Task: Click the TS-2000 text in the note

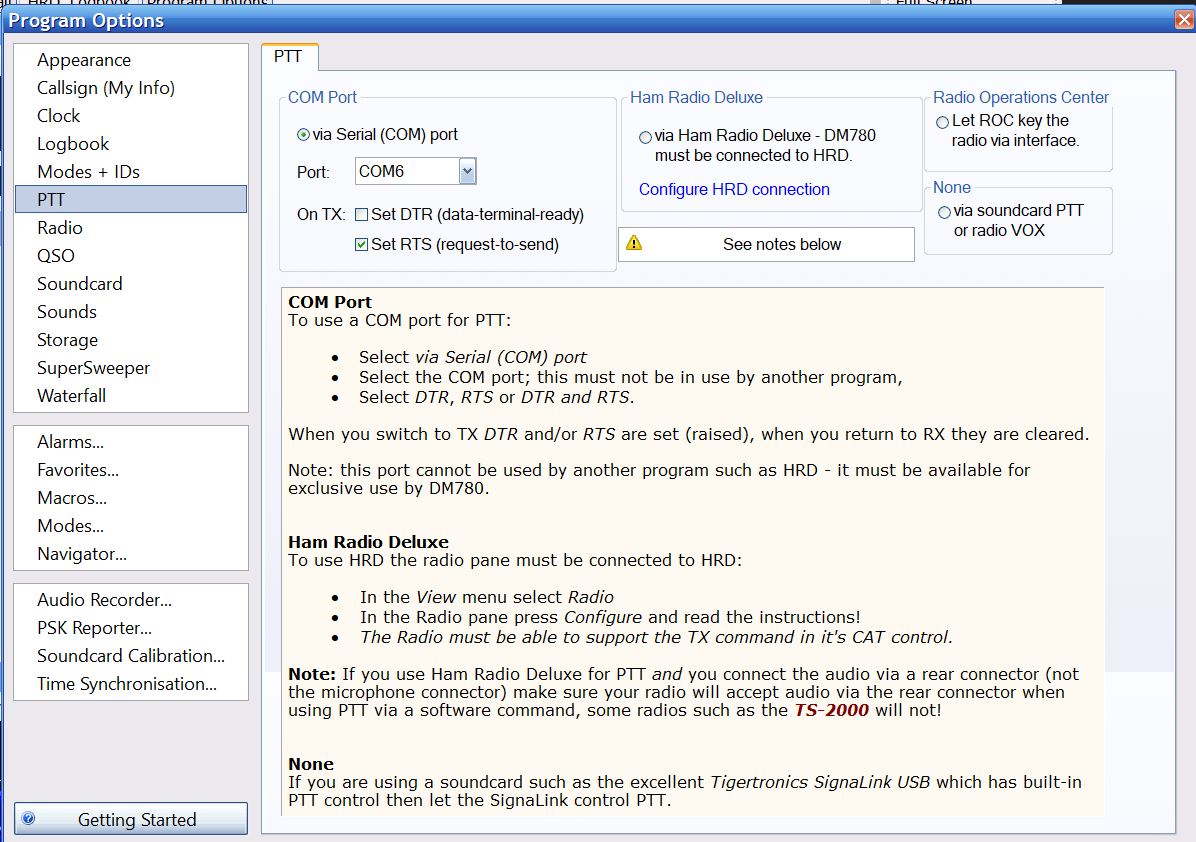Action: click(831, 710)
